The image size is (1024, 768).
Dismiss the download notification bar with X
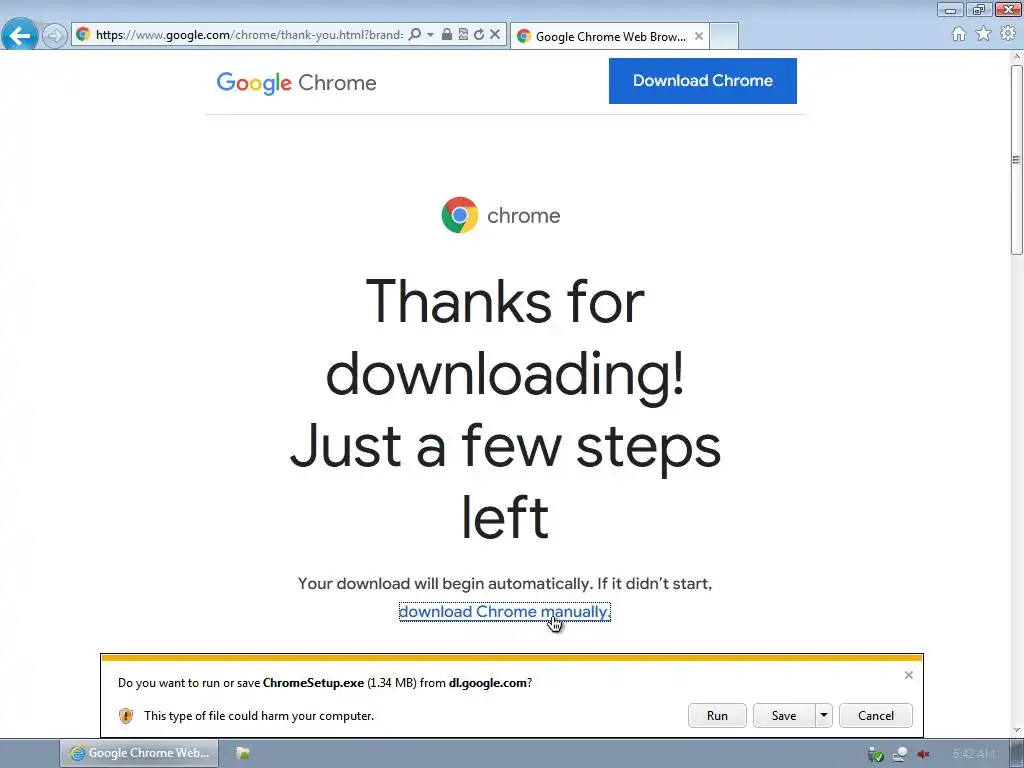coord(908,675)
